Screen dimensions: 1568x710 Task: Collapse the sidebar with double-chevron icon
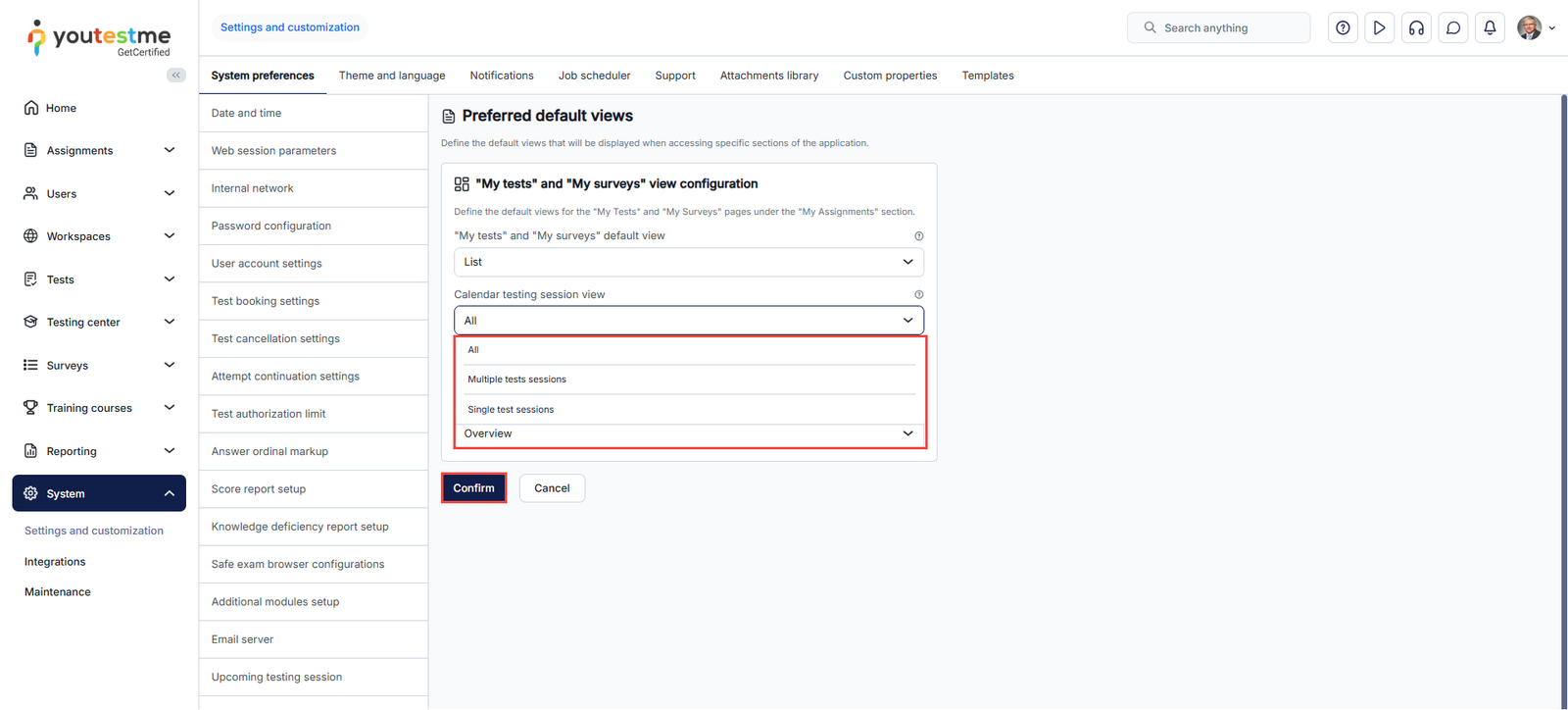pos(176,76)
